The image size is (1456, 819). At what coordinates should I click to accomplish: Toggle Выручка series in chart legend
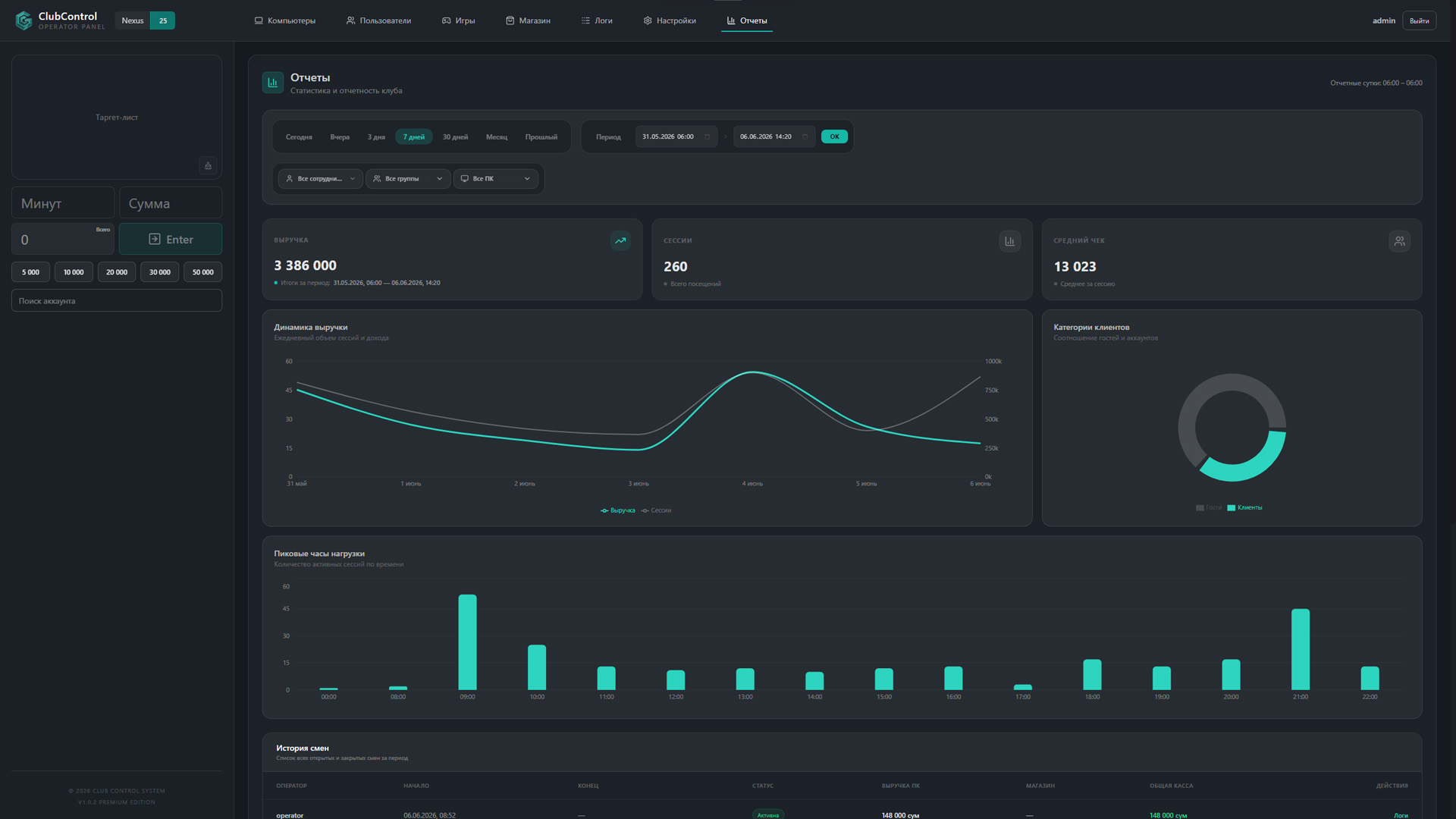(618, 510)
